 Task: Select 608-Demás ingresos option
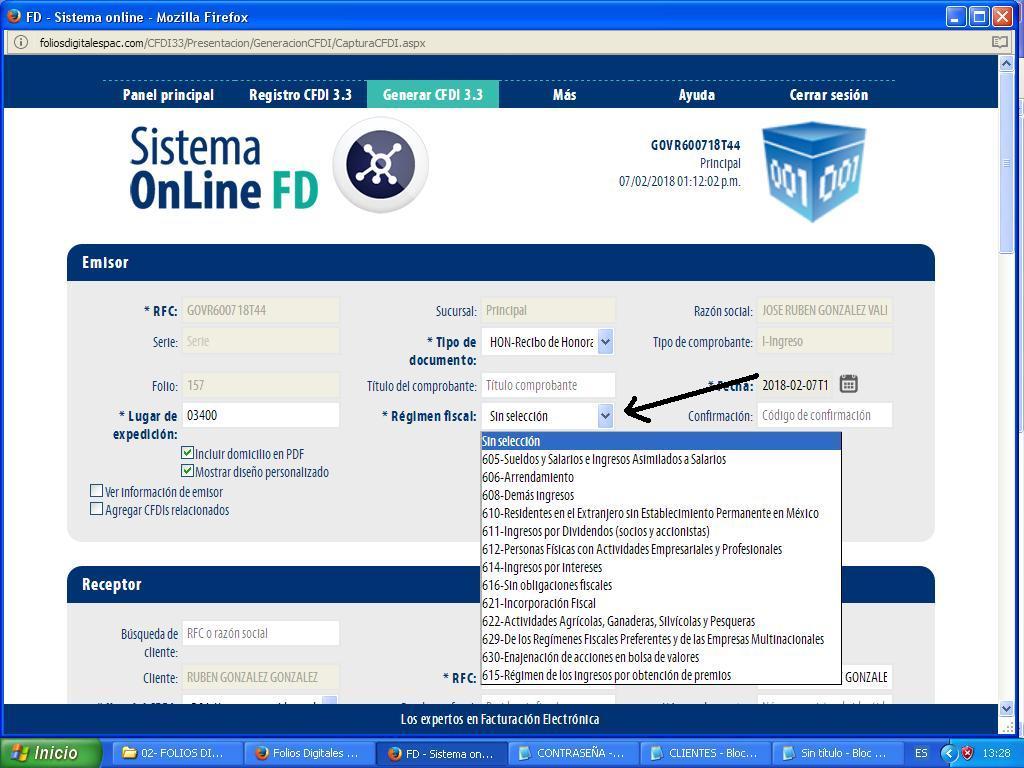(x=661, y=495)
